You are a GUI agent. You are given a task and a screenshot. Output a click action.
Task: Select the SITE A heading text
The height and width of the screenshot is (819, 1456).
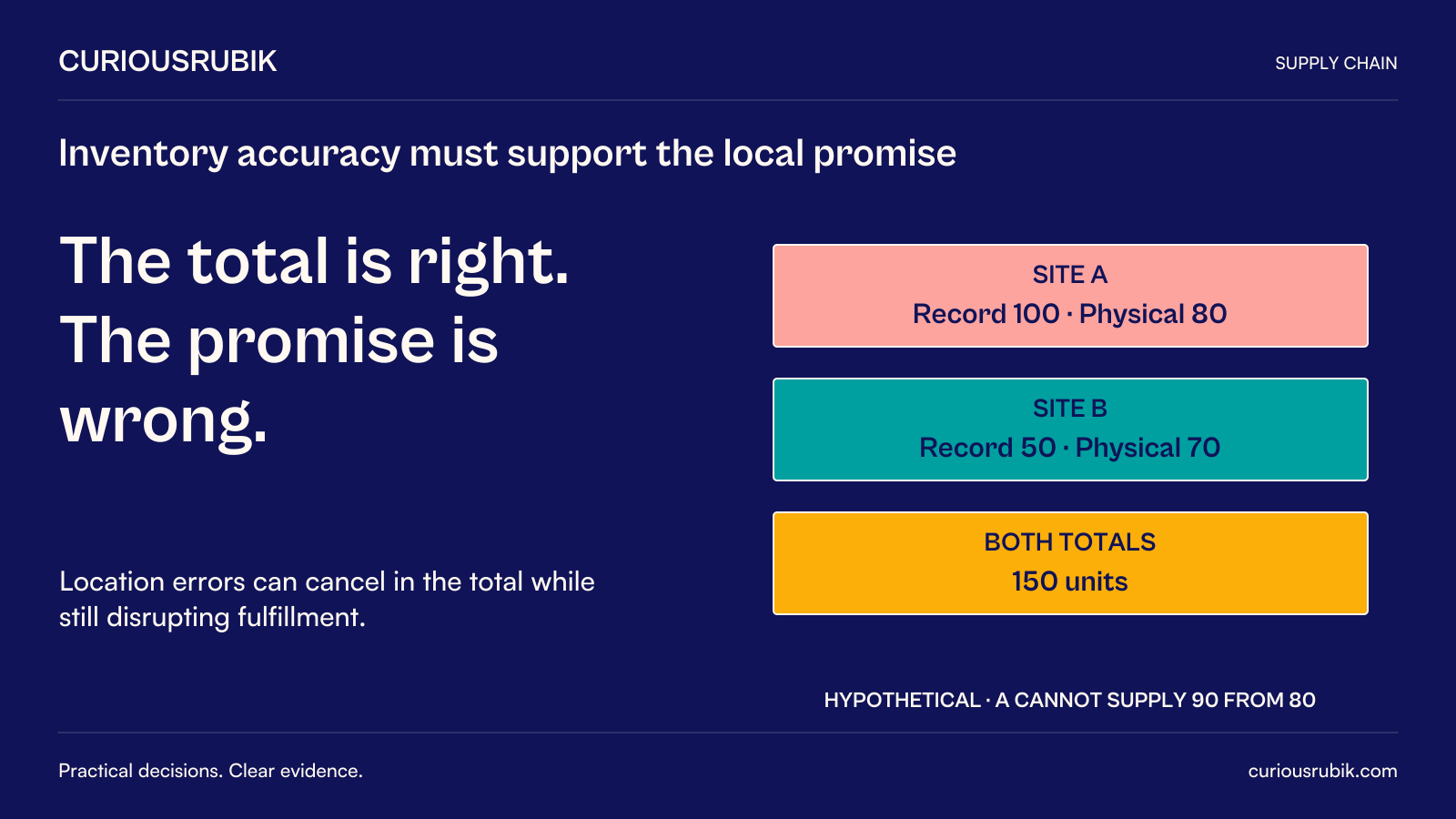(x=1070, y=274)
